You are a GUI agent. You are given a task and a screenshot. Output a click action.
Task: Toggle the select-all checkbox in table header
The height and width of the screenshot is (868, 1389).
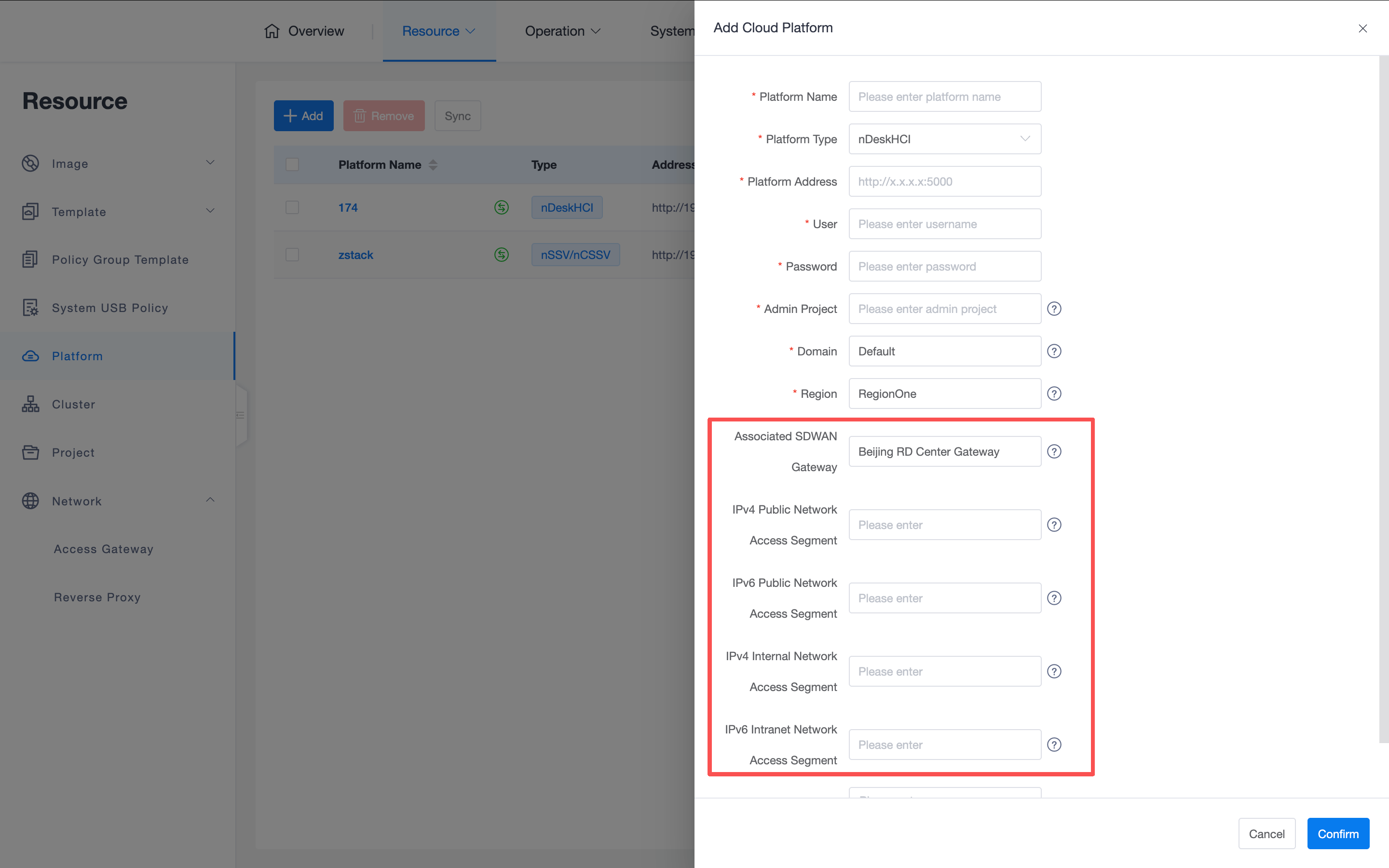pyautogui.click(x=292, y=165)
